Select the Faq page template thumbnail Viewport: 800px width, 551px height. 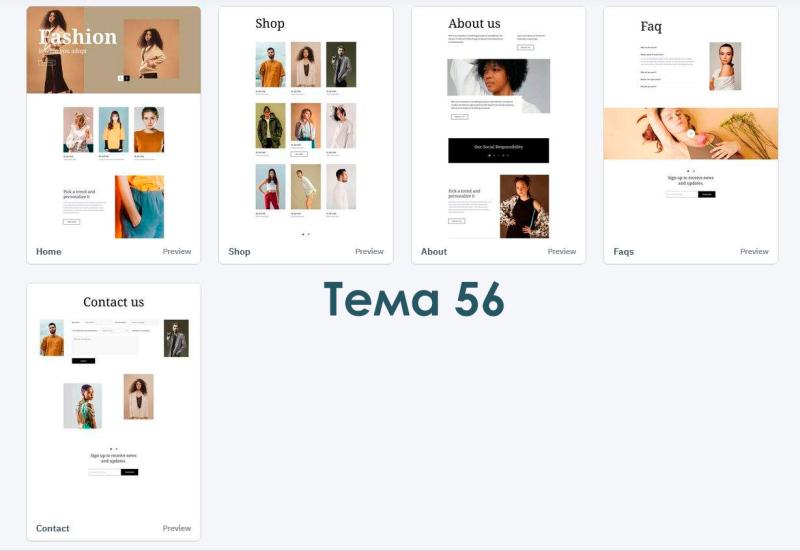coord(691,122)
